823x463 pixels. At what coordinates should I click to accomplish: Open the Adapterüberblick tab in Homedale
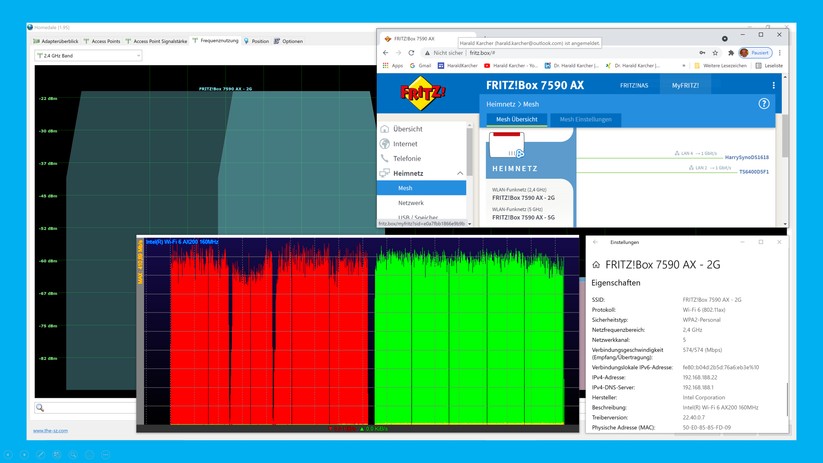(56, 41)
